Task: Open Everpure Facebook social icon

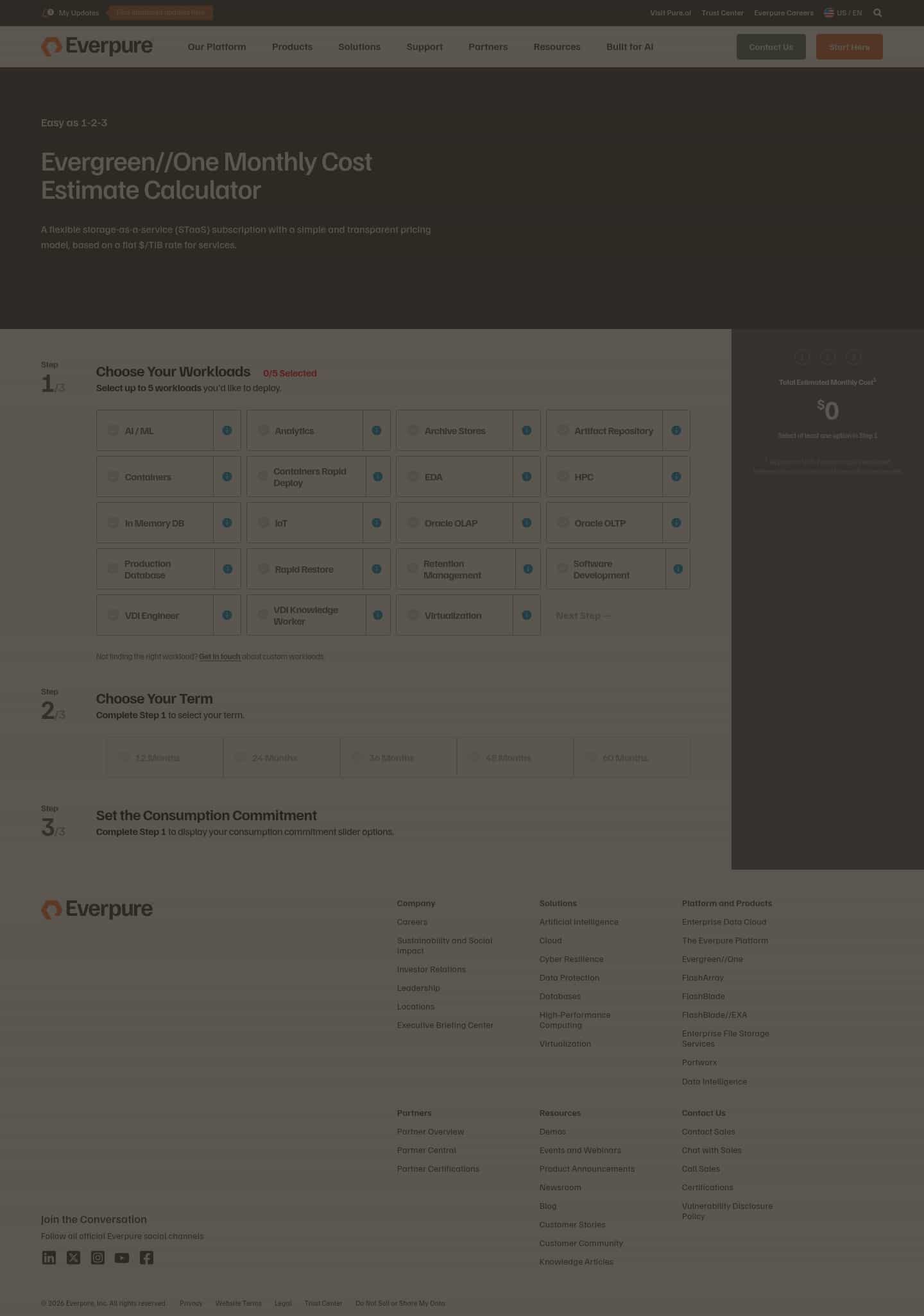Action: pos(146,1258)
